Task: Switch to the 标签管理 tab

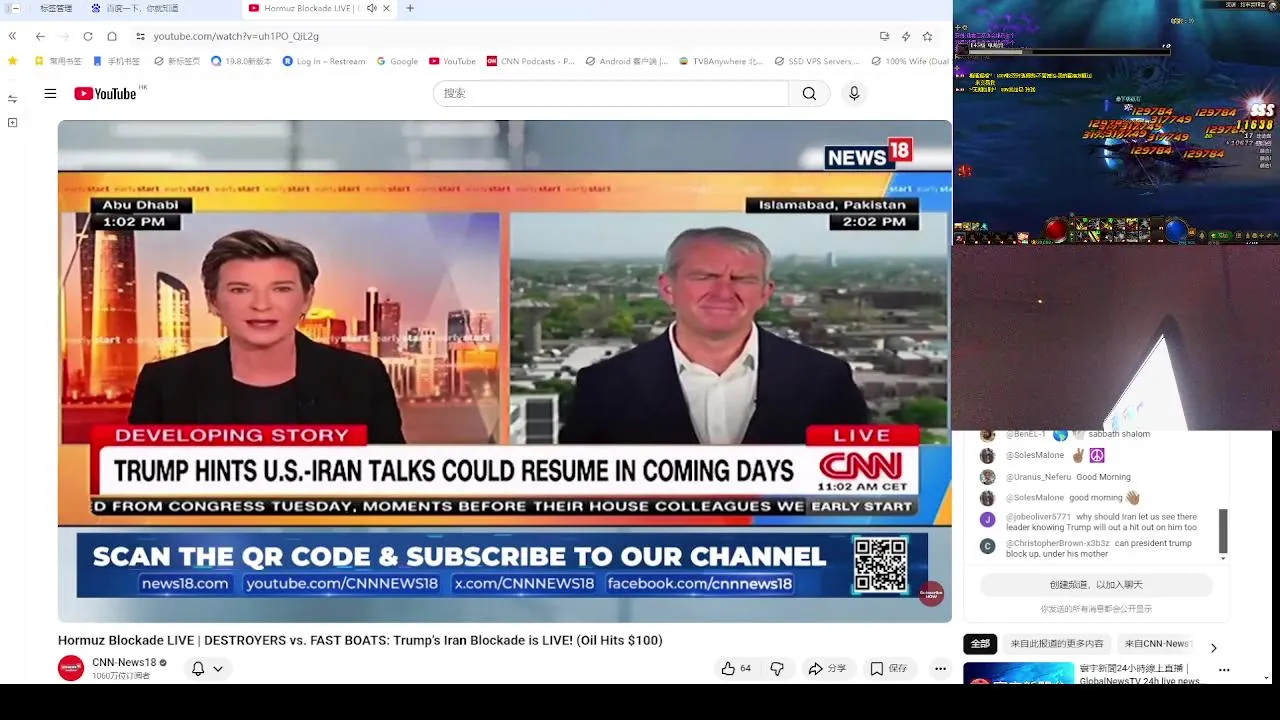Action: coord(55,8)
